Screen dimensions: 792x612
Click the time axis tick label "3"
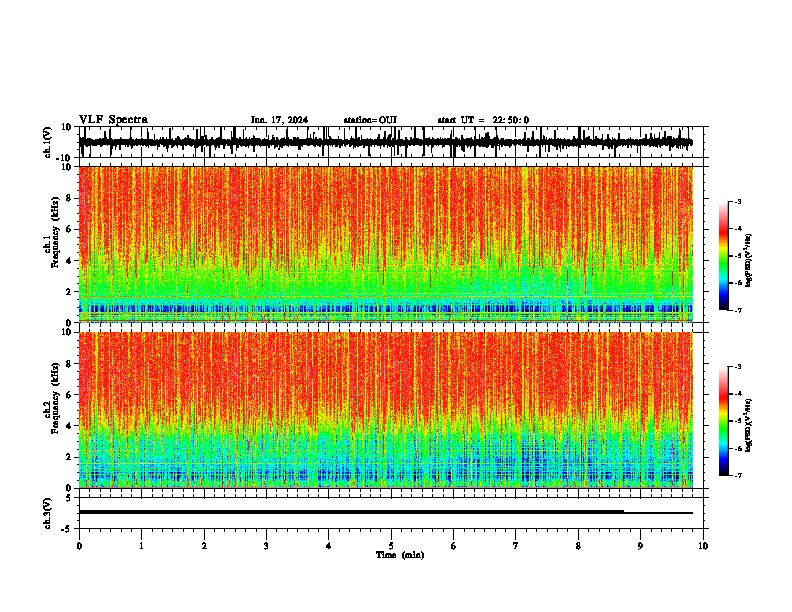coord(266,546)
